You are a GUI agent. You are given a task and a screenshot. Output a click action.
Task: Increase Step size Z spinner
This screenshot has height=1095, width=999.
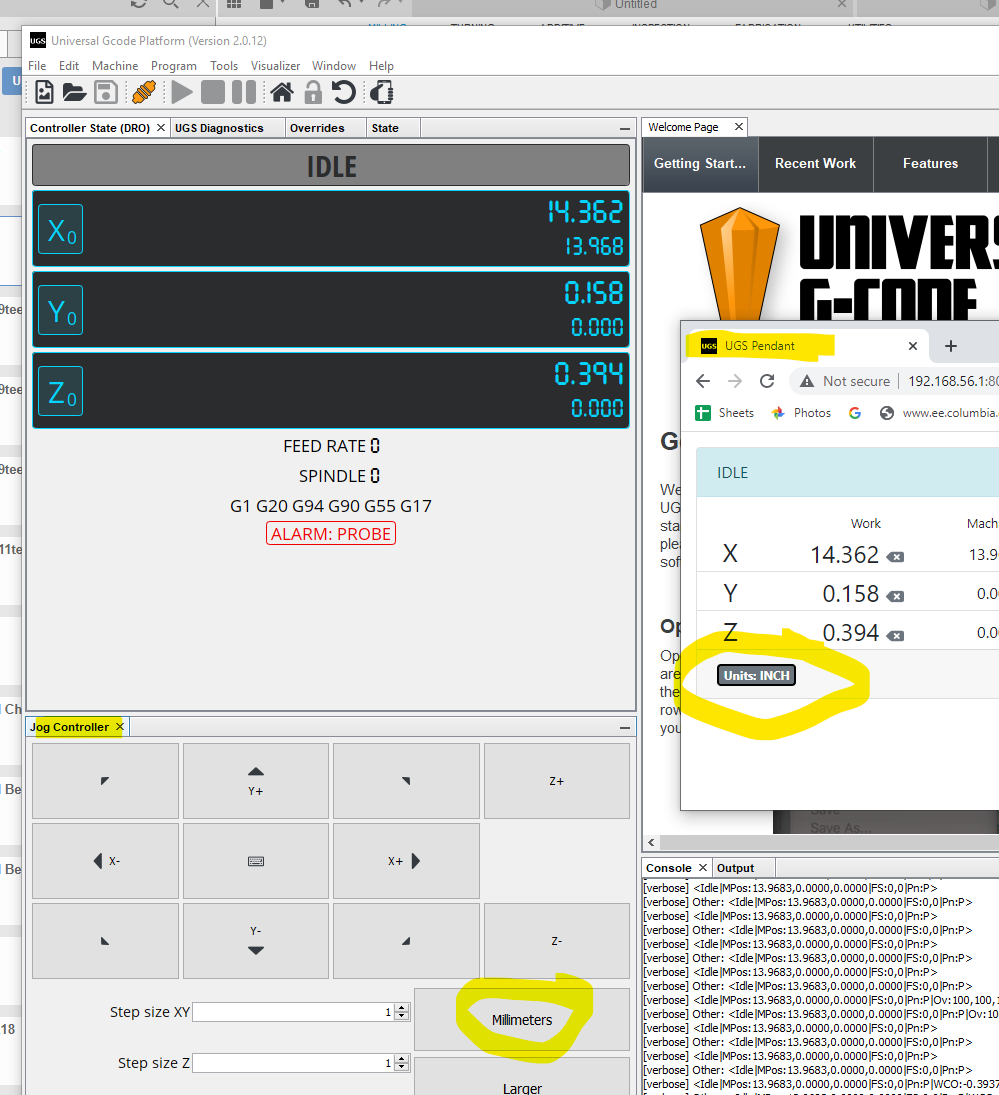[401, 1059]
